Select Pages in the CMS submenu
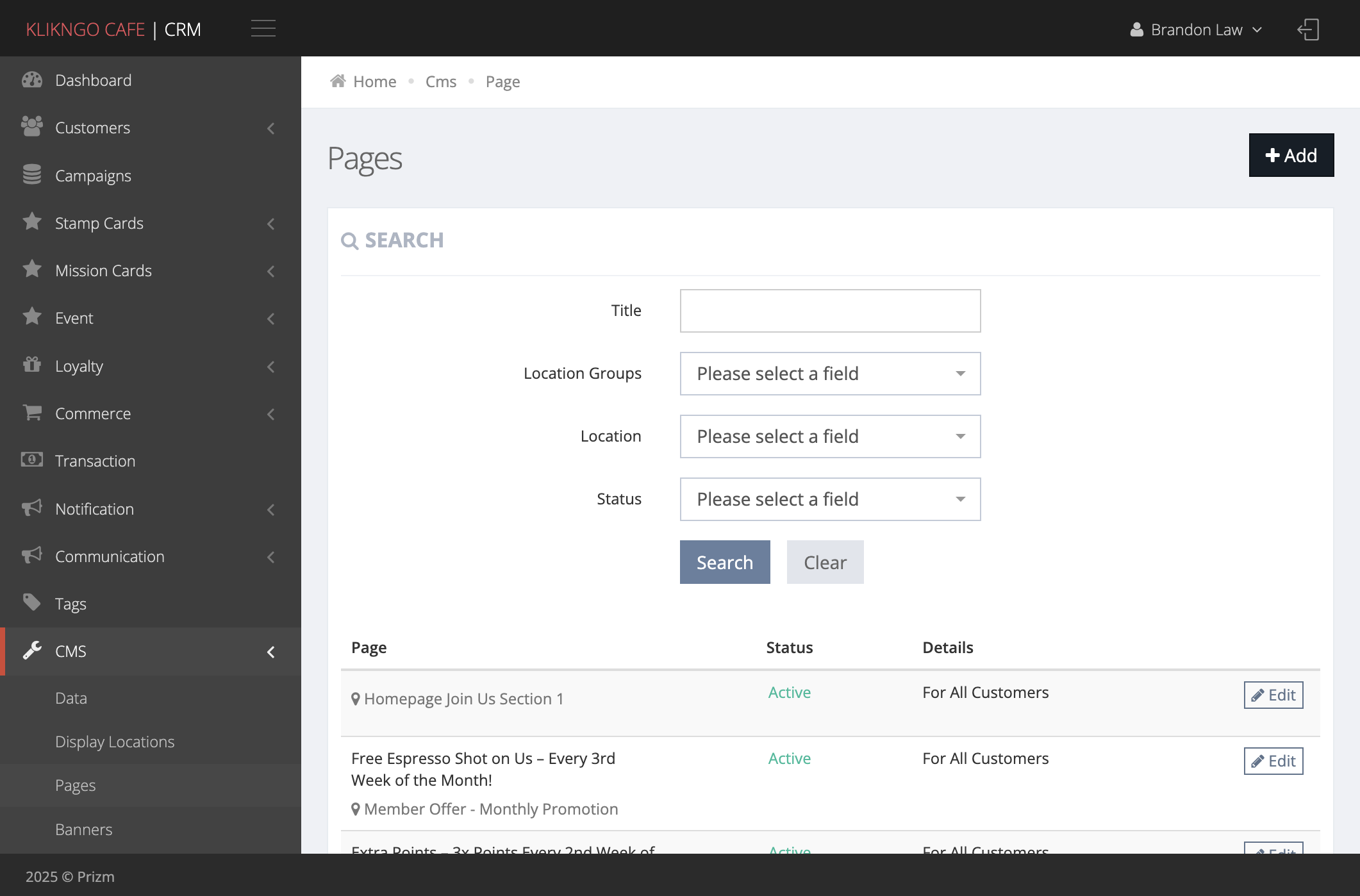This screenshot has width=1360, height=896. point(151,785)
